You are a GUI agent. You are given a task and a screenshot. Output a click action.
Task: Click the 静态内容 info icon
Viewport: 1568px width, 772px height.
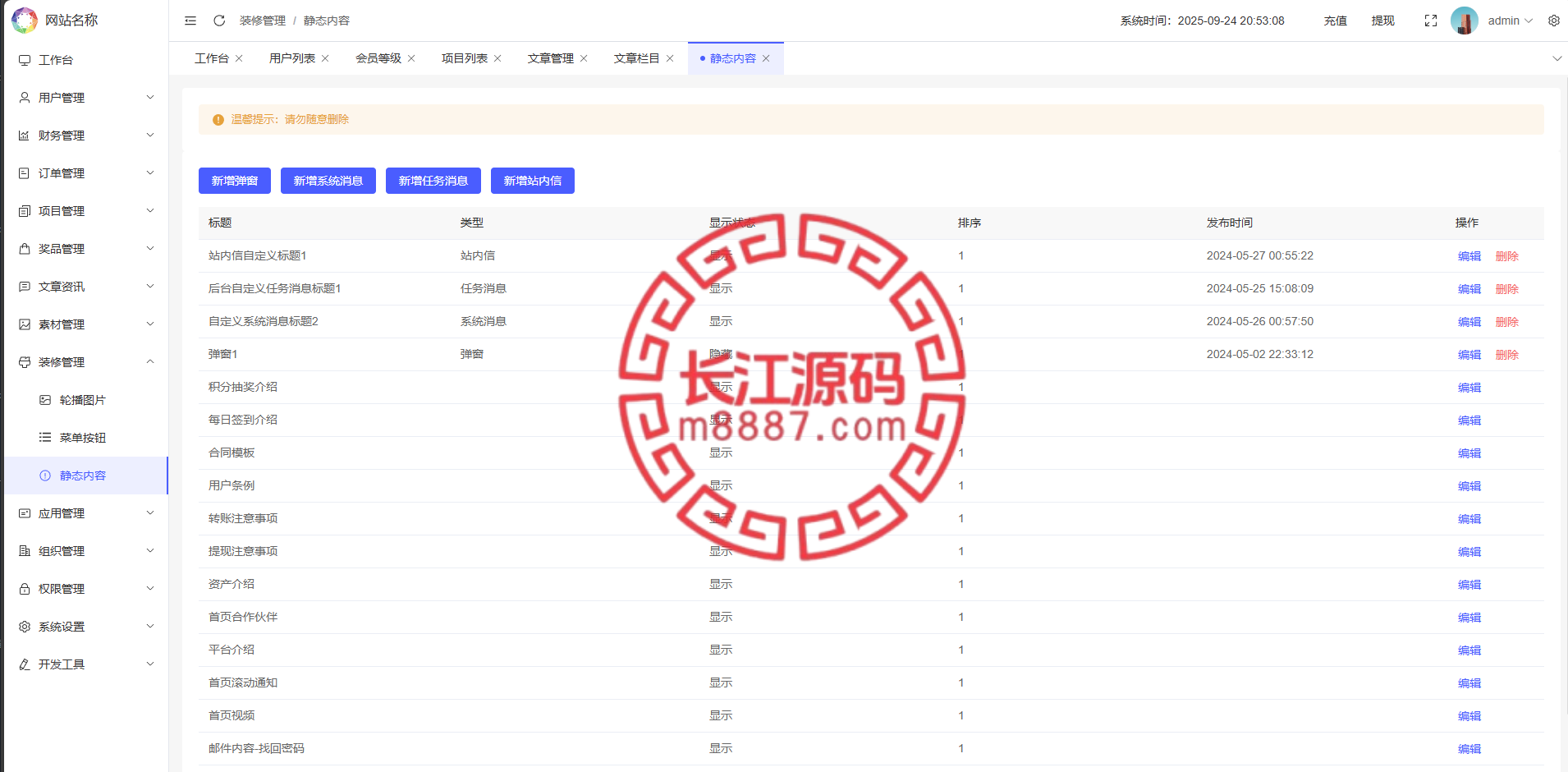point(45,476)
